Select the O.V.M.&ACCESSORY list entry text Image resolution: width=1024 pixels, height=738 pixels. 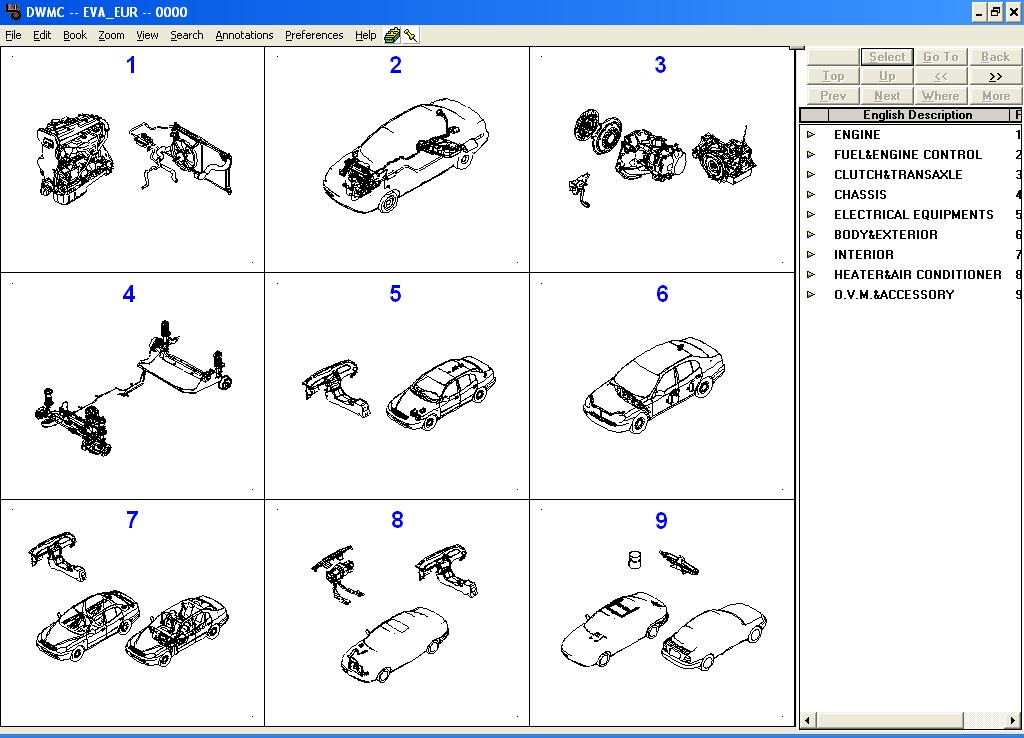point(893,295)
